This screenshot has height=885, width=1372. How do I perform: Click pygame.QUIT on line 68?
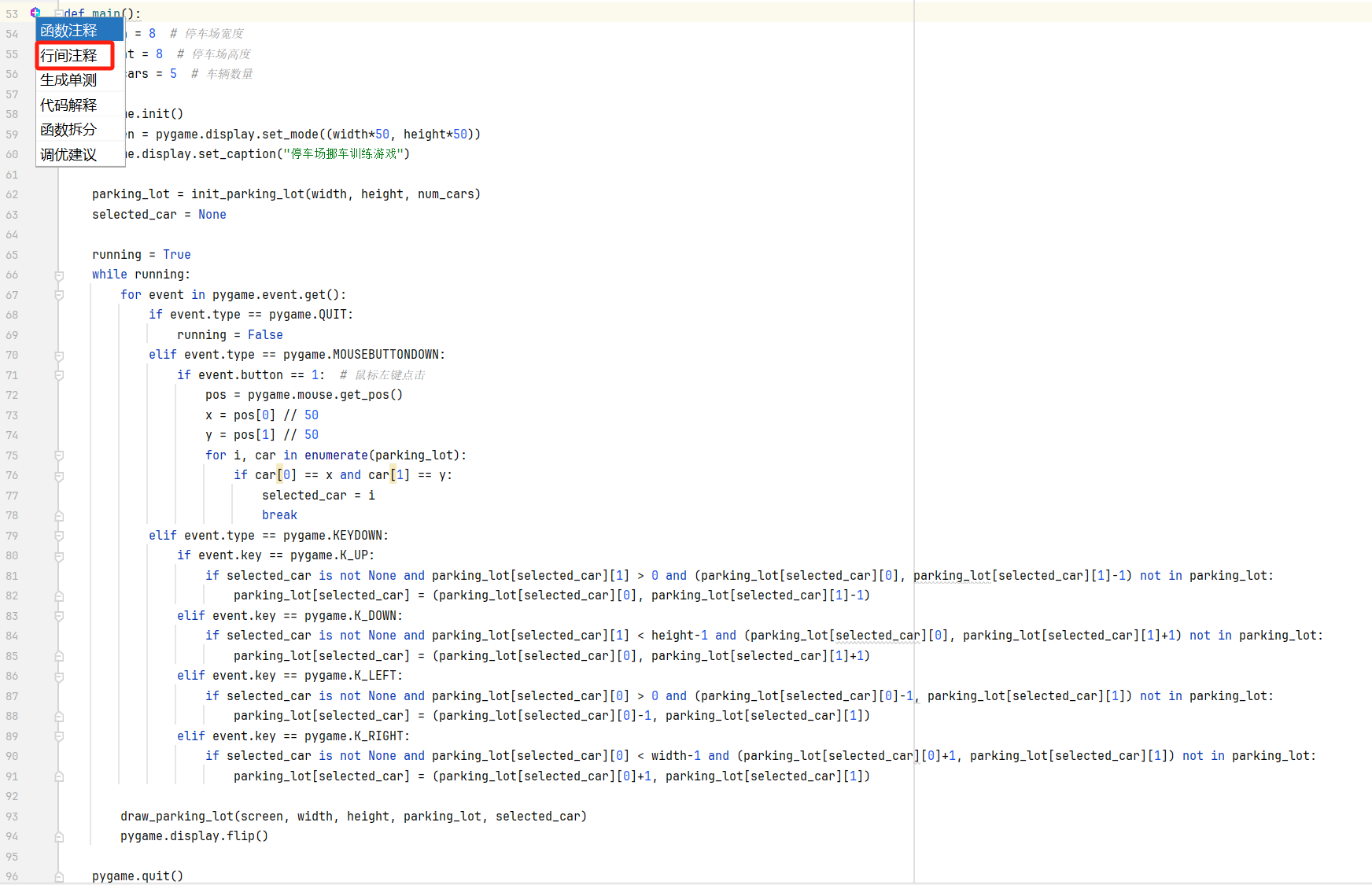tap(308, 315)
